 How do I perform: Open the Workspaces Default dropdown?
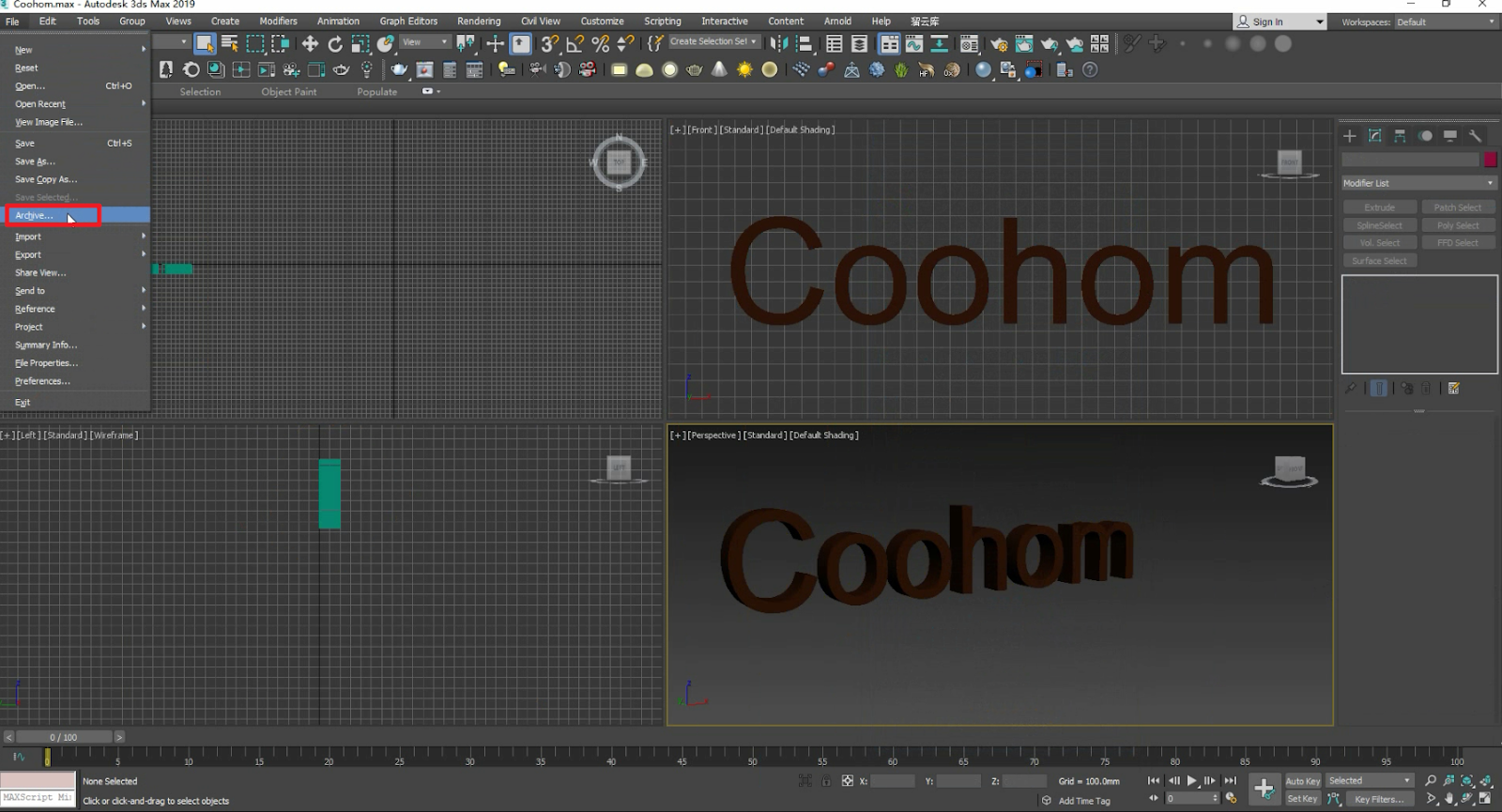pyautogui.click(x=1445, y=22)
